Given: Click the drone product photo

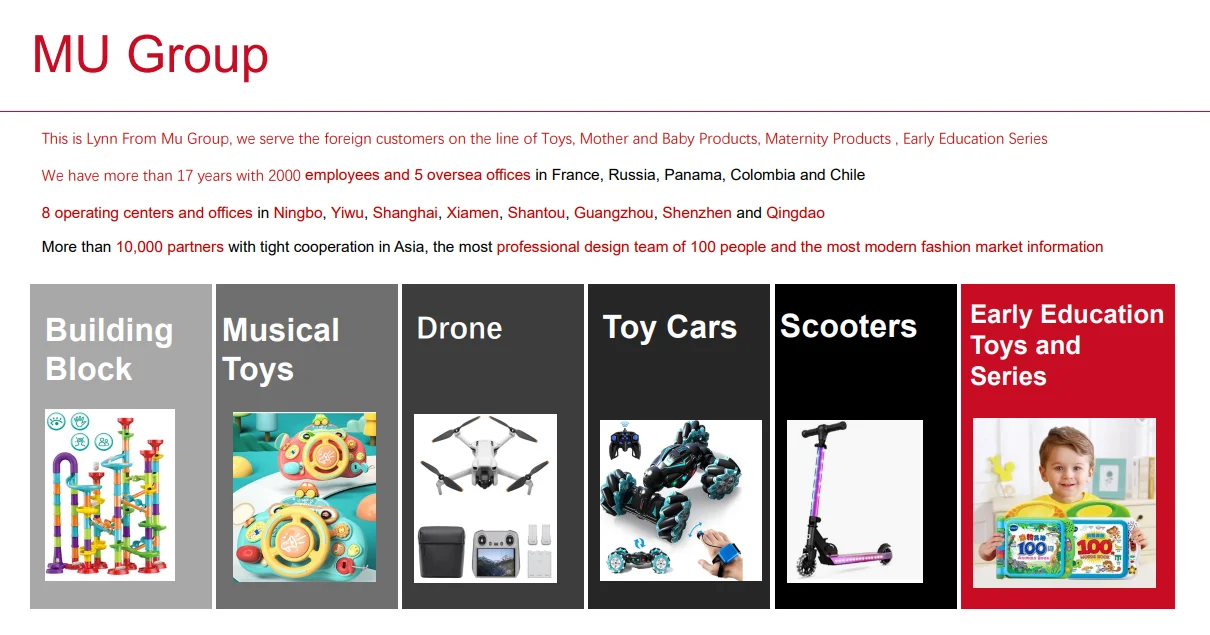Looking at the screenshot, I should pos(485,498).
